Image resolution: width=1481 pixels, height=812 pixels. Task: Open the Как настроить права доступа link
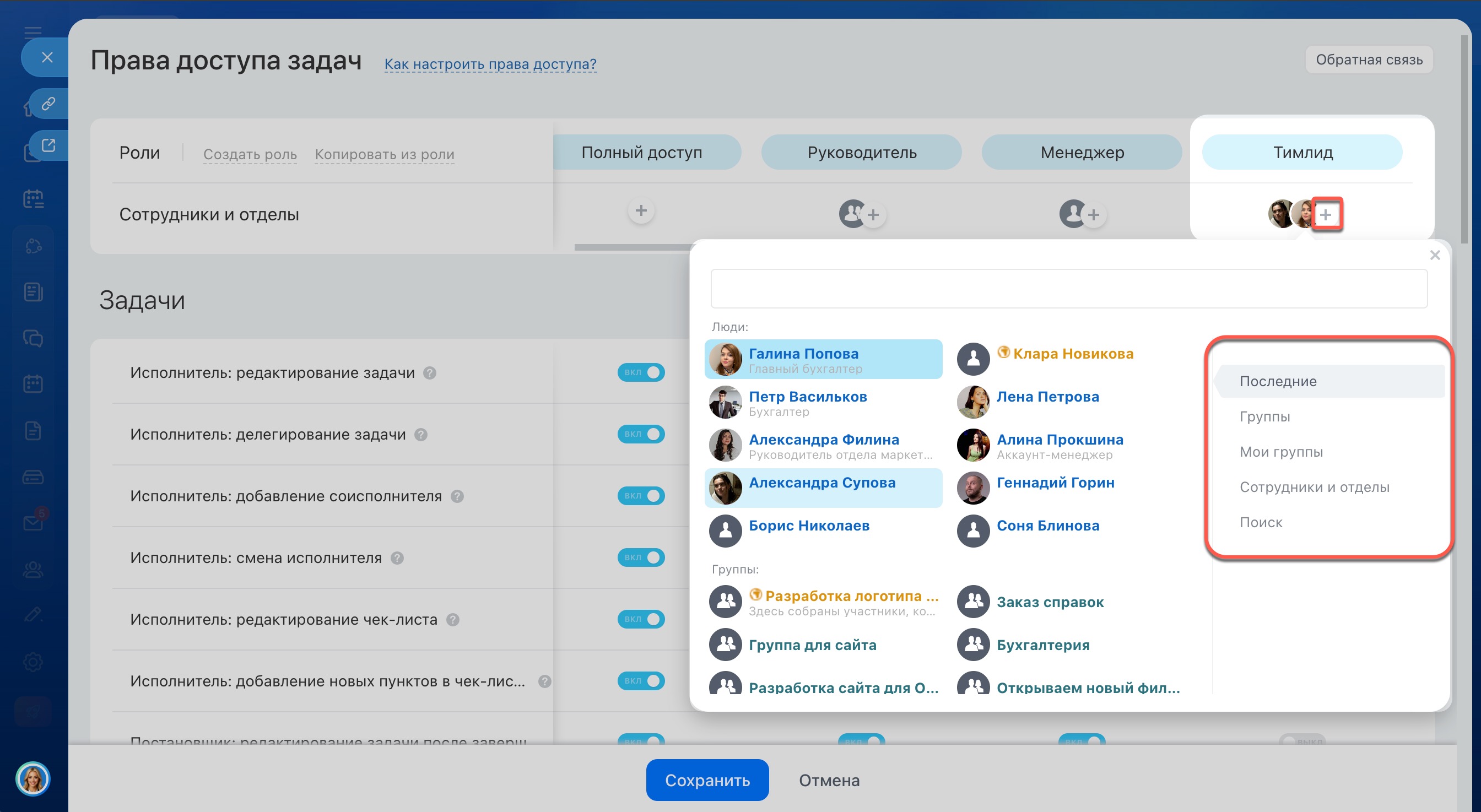coord(490,64)
